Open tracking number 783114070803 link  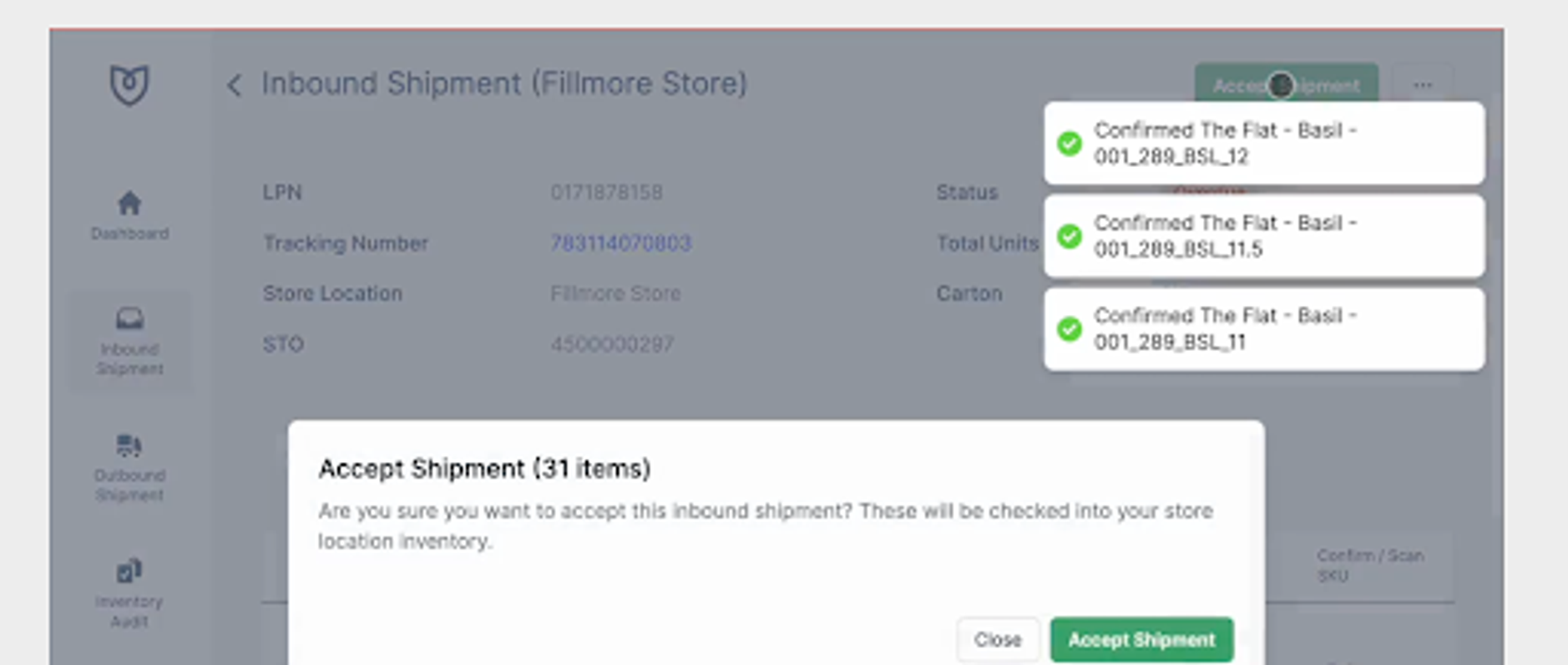coord(620,243)
